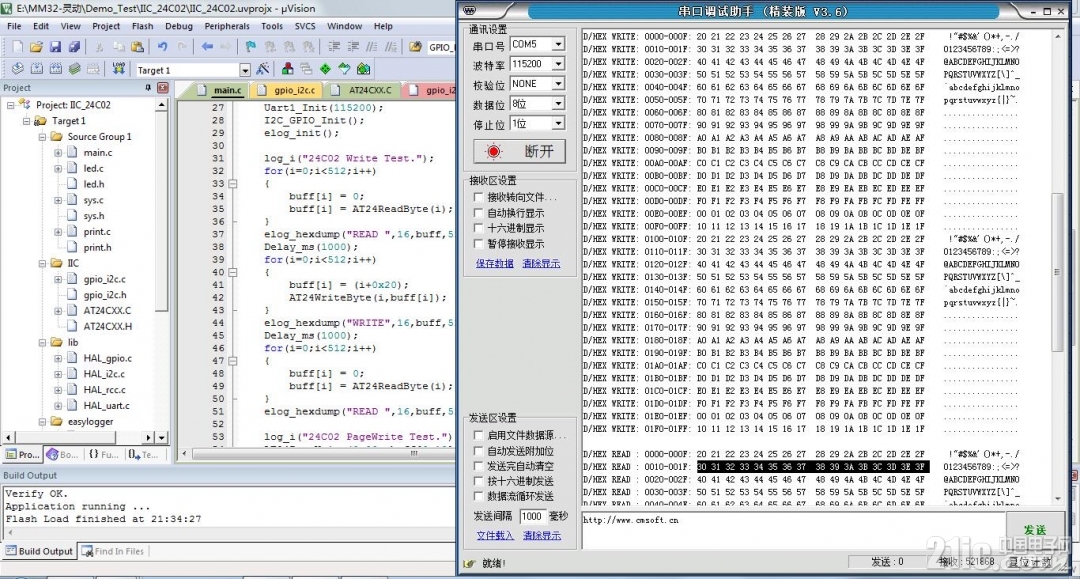Enable 发送完自动清空 checkbox
This screenshot has width=1080, height=579.
[479, 466]
